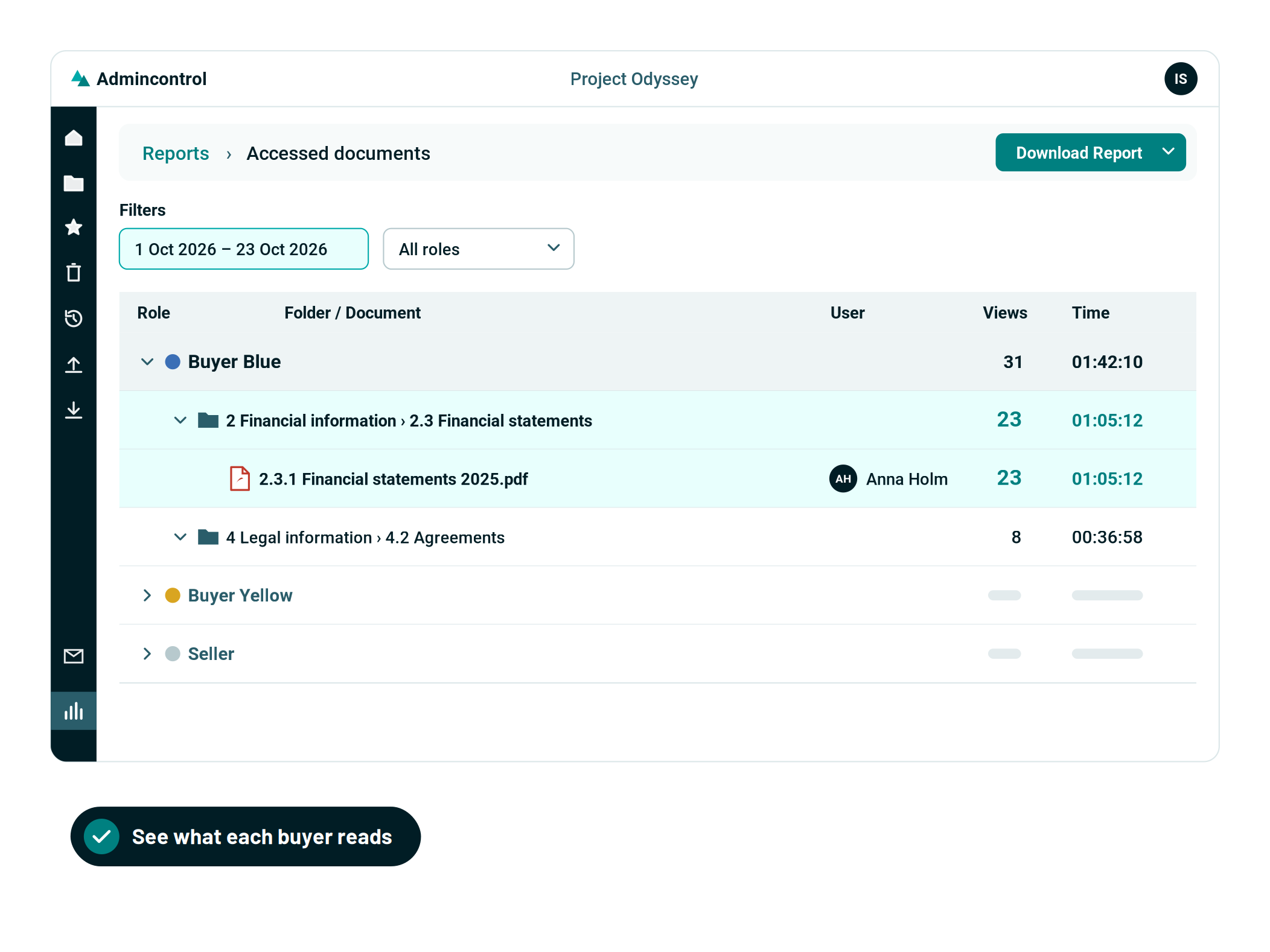
Task: Click the Folder / Document column header
Action: tap(353, 313)
